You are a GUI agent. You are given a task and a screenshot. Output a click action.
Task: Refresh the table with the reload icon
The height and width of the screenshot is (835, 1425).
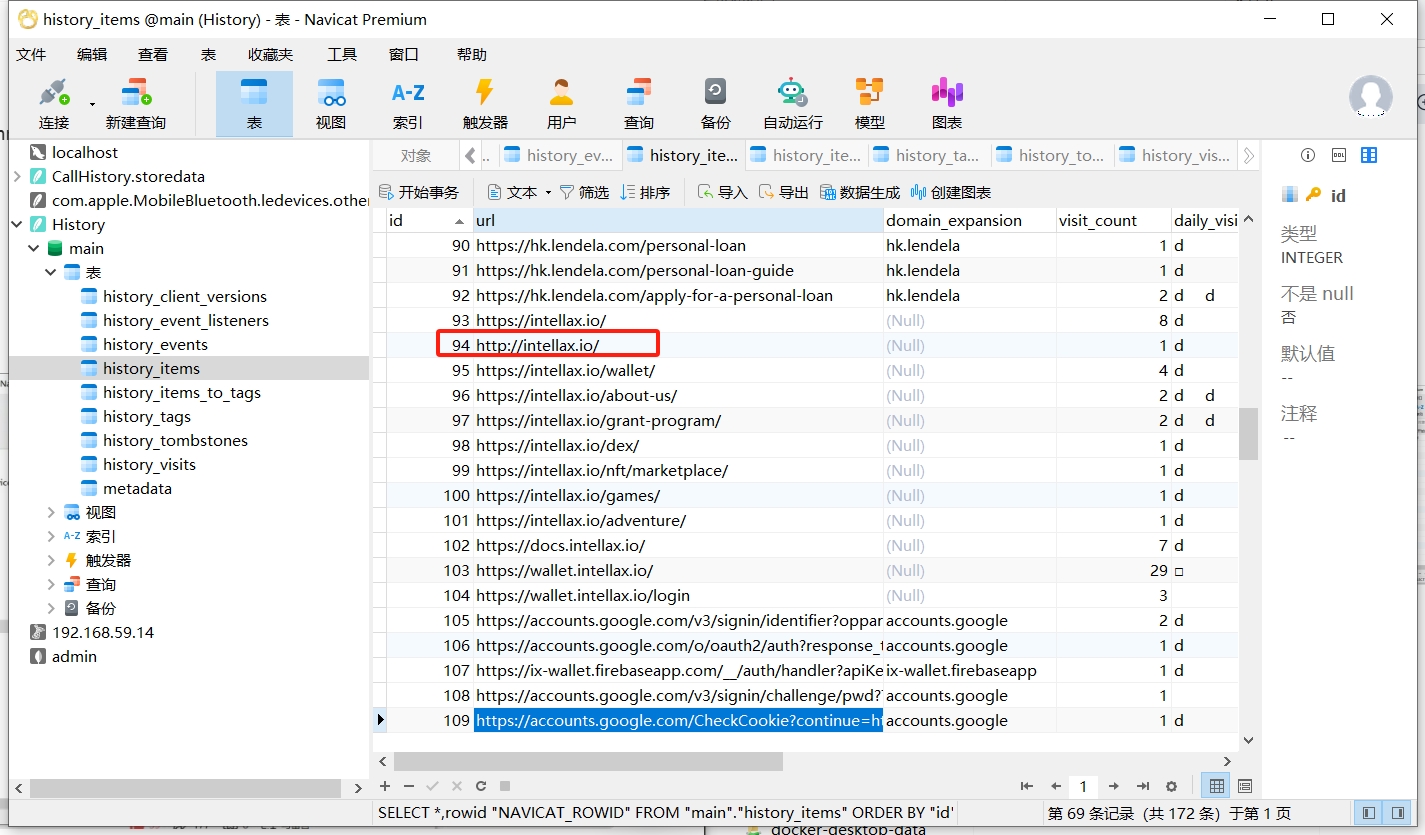[481, 787]
